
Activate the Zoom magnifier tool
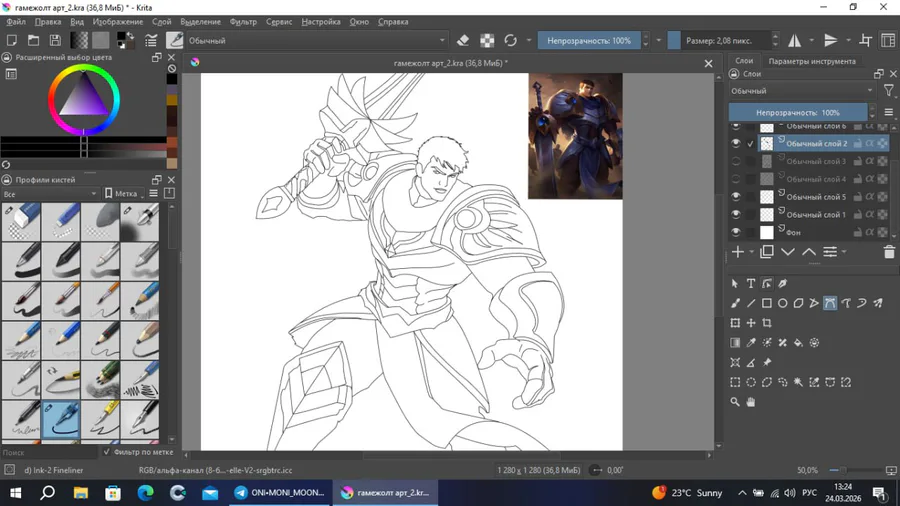point(735,402)
